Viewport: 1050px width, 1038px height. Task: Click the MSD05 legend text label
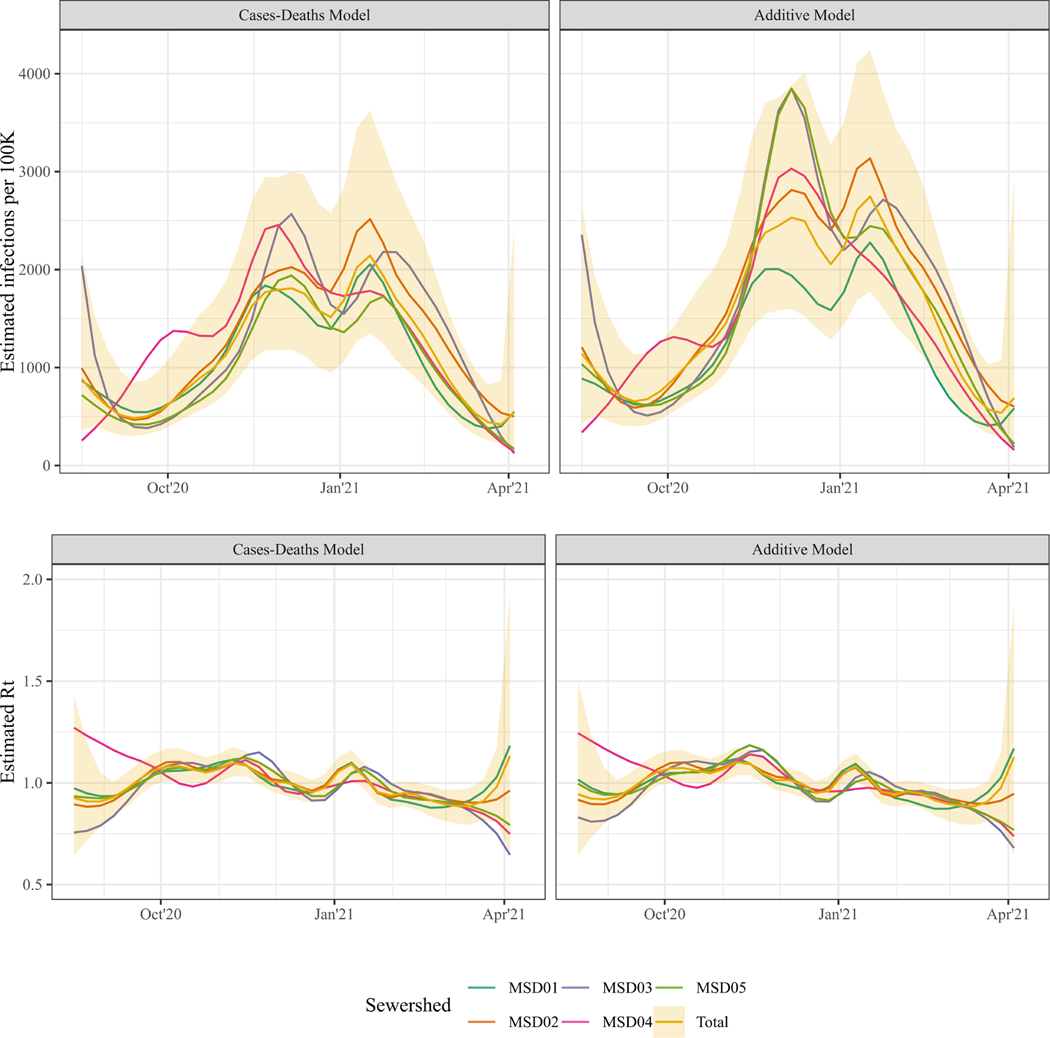click(x=720, y=988)
